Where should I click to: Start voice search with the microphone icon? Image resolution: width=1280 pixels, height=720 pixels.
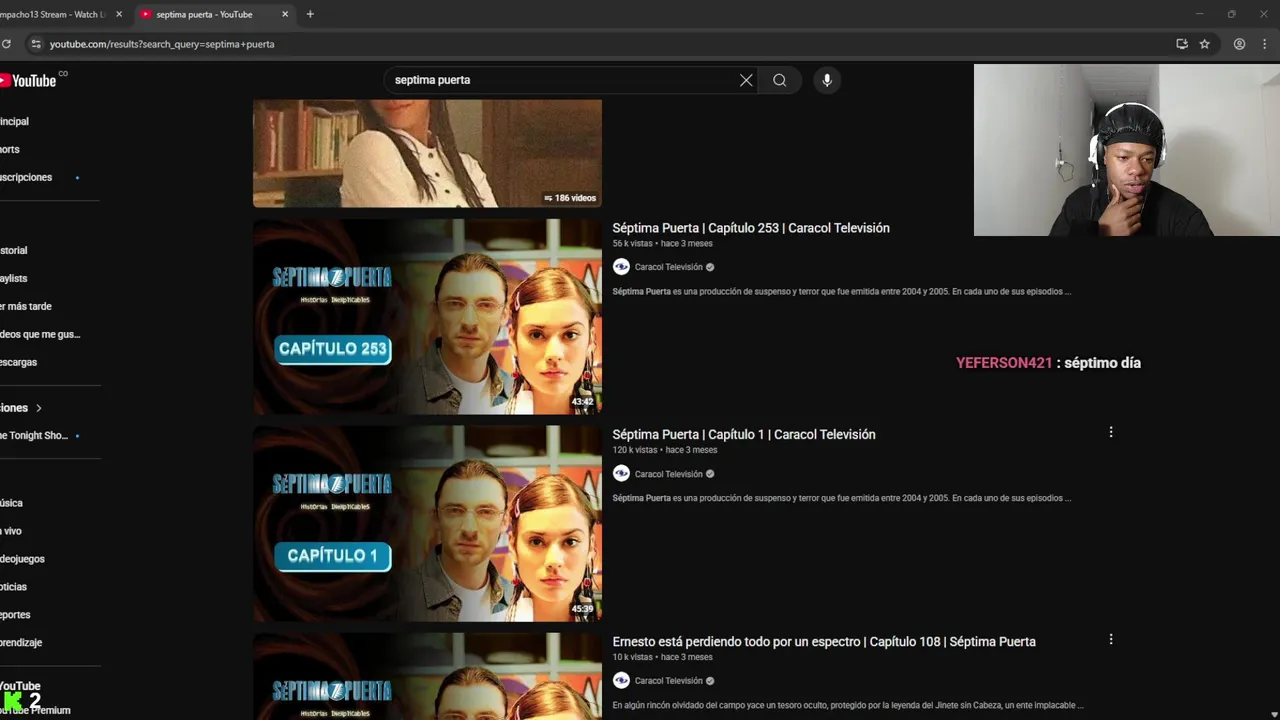(827, 80)
